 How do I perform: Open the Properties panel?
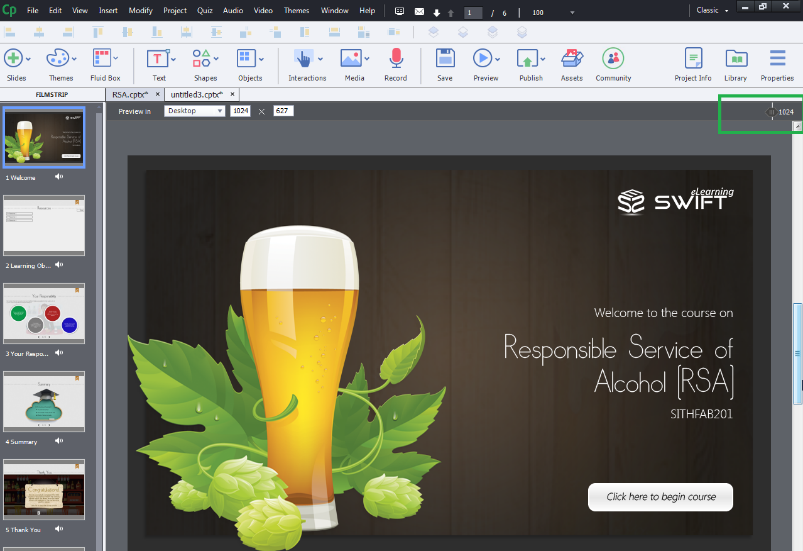[x=777, y=58]
